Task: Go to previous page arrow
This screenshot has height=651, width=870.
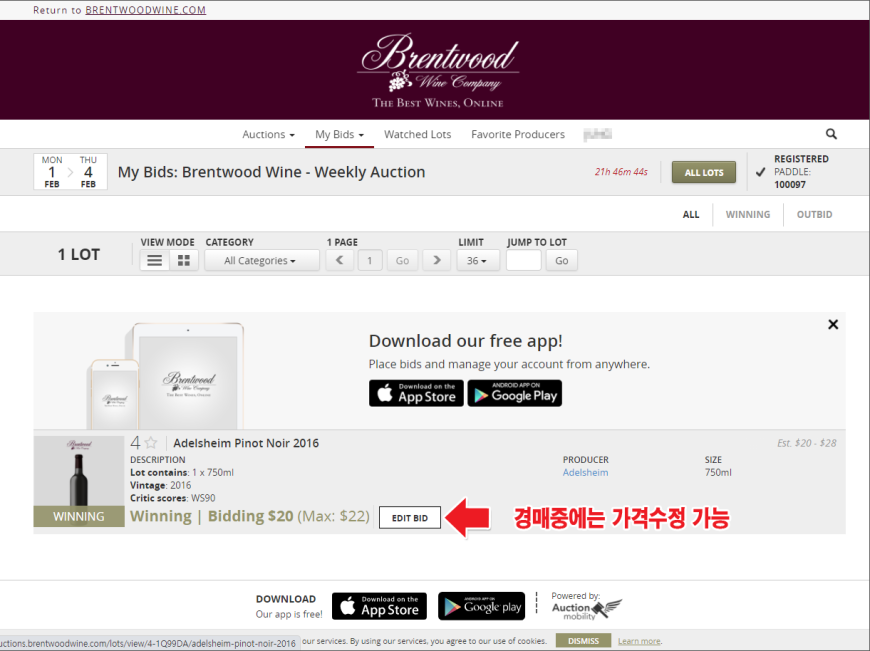Action: coord(340,260)
